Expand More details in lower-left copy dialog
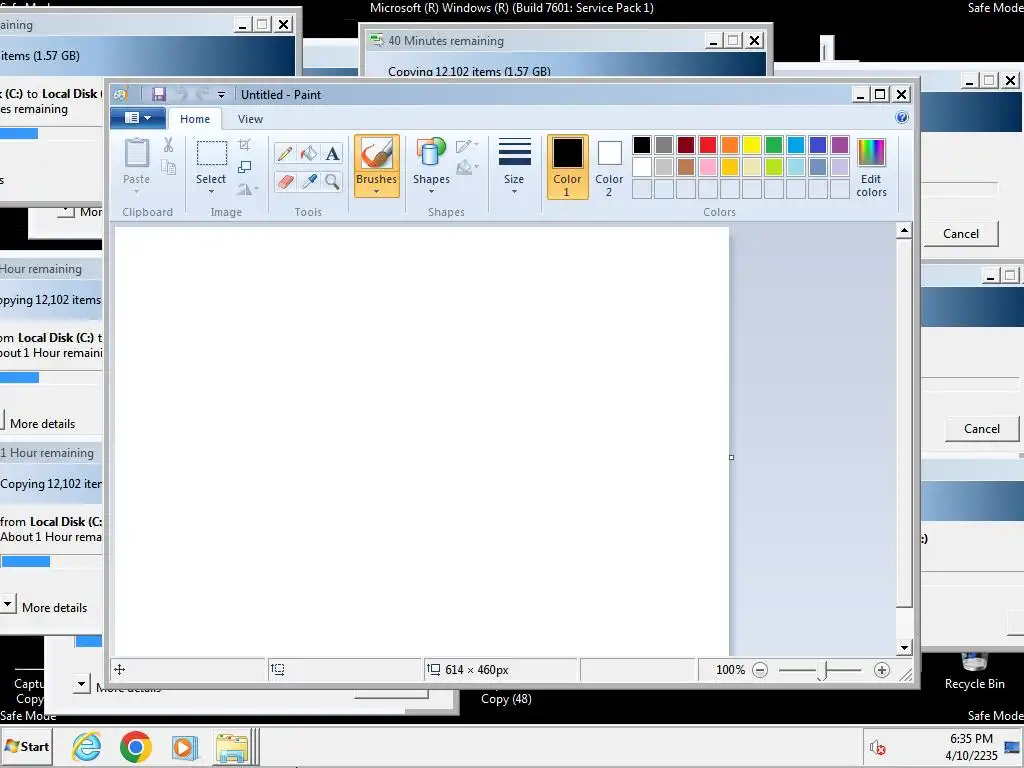The height and width of the screenshot is (768, 1024). [x=8, y=603]
